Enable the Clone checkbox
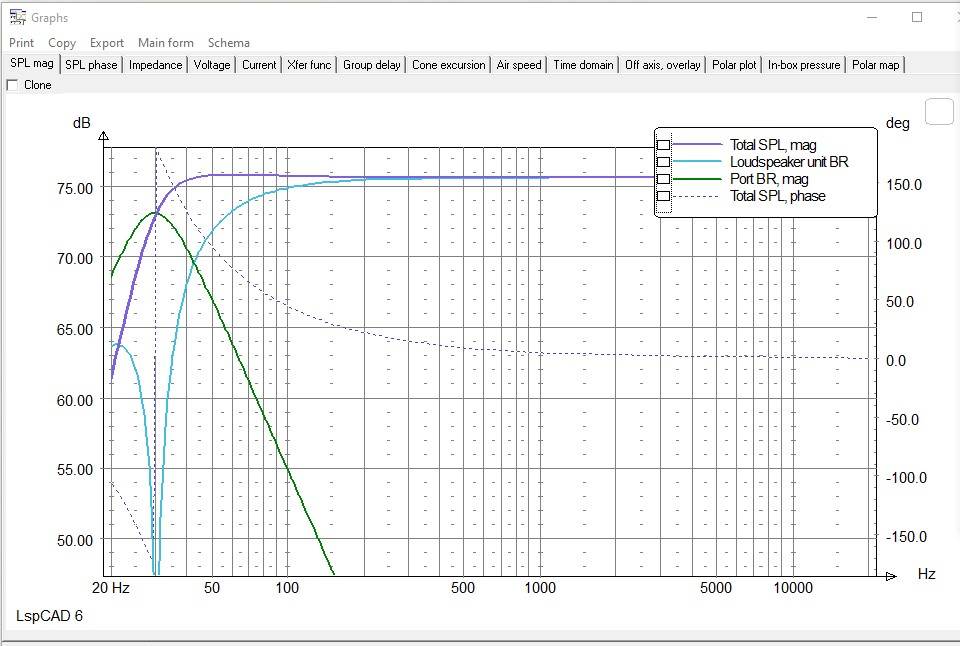The image size is (960, 646). (x=13, y=85)
